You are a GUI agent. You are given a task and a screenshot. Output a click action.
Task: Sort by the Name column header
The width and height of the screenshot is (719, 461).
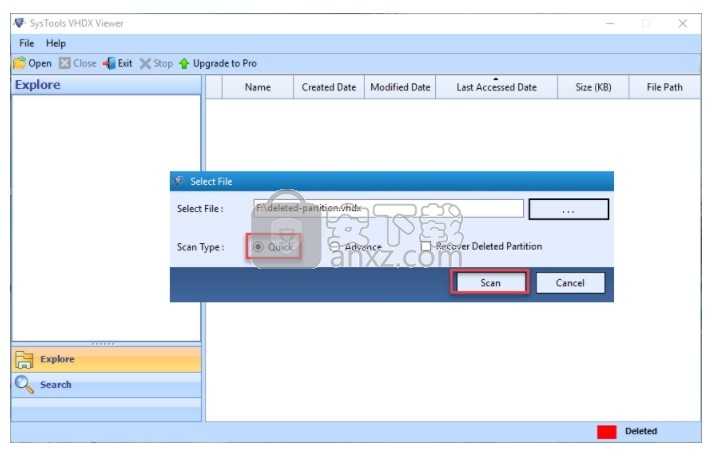(258, 87)
